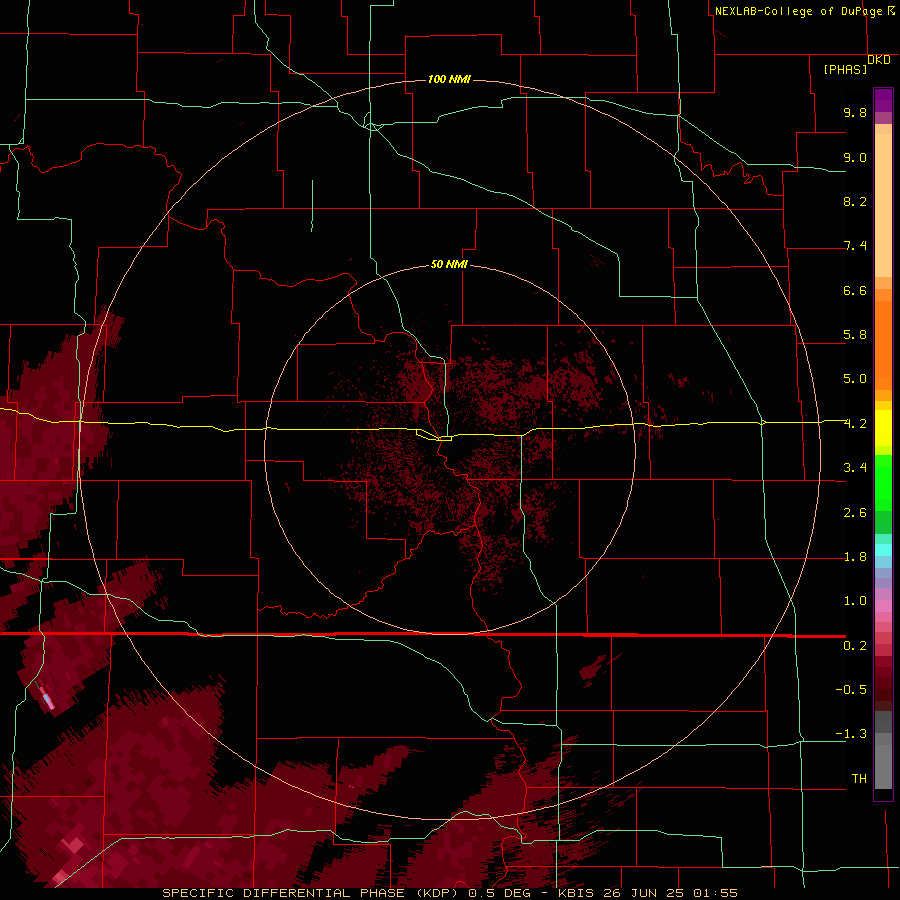Click the 4.2 scale value

click(855, 424)
